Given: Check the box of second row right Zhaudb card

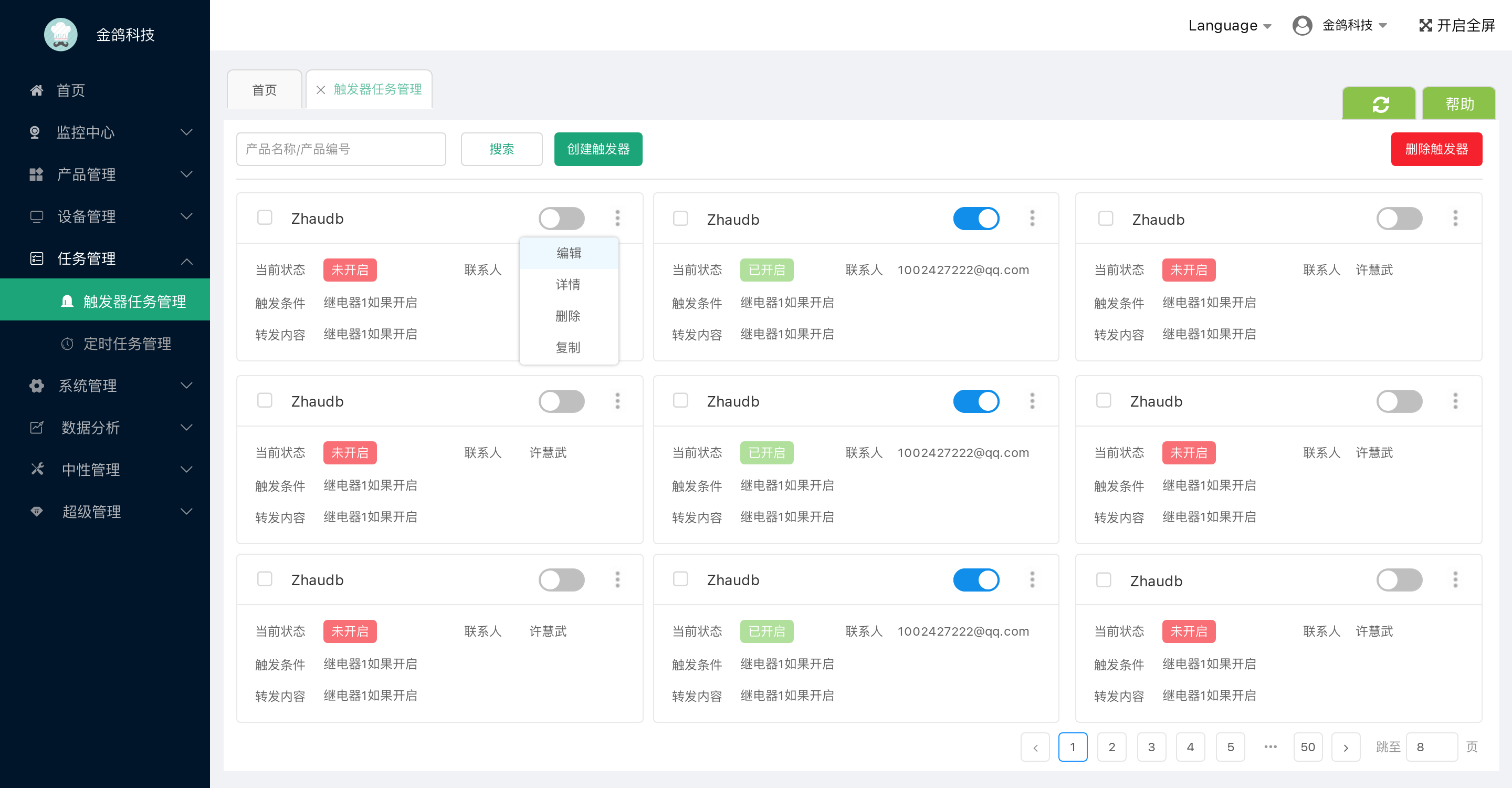Looking at the screenshot, I should pos(1104,400).
